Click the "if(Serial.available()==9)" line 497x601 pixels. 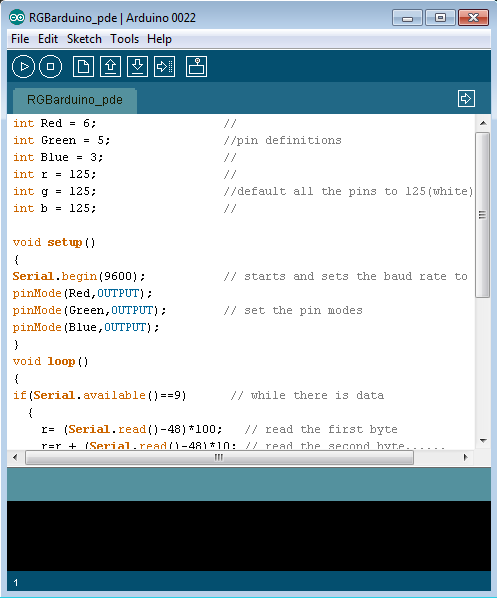point(100,395)
